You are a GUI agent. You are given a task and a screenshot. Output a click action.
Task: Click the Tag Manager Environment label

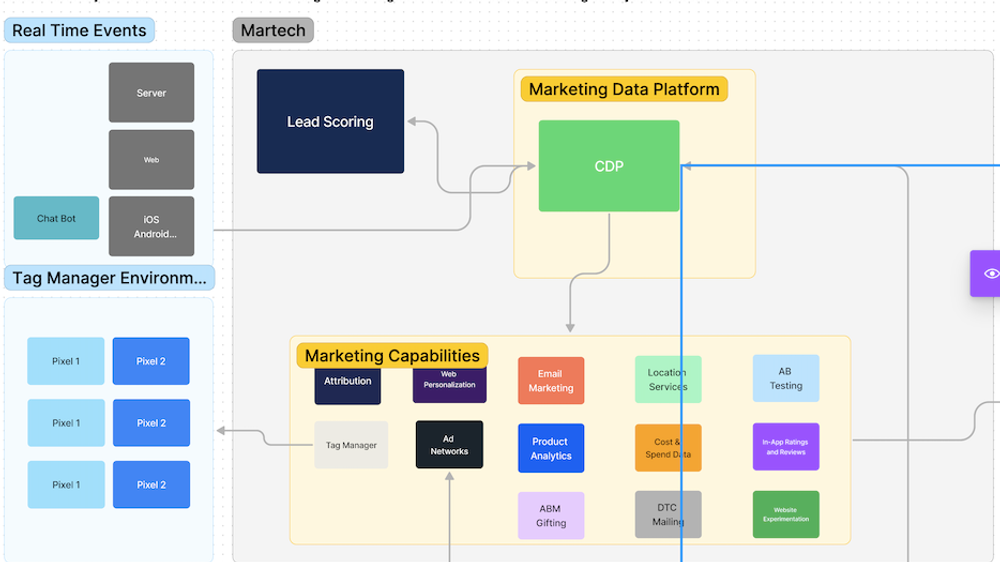tap(109, 278)
